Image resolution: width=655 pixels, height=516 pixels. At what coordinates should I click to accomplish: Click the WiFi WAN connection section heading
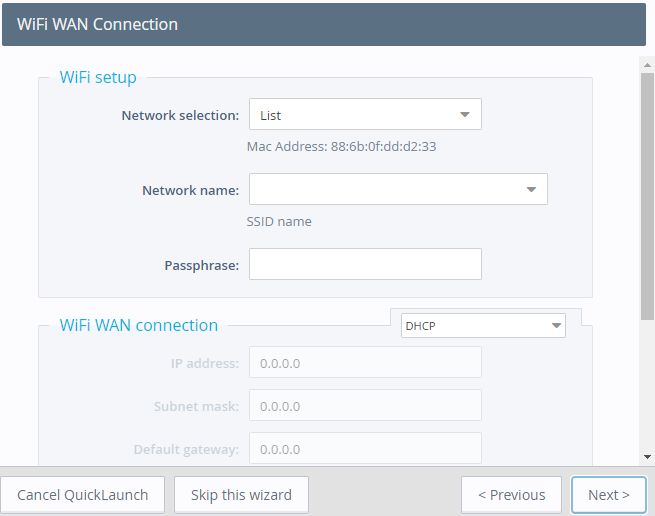(x=139, y=325)
